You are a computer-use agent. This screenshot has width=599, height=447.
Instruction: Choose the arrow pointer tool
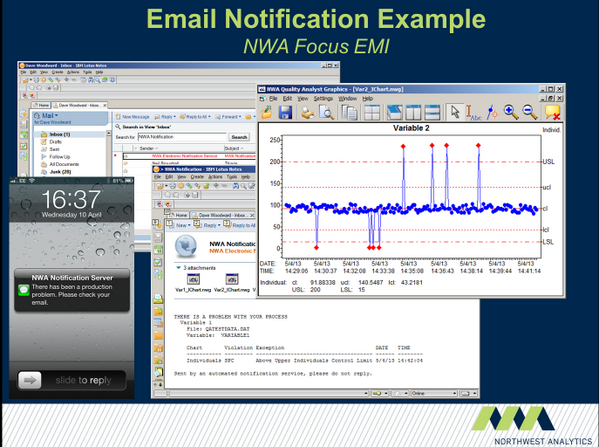[x=455, y=112]
